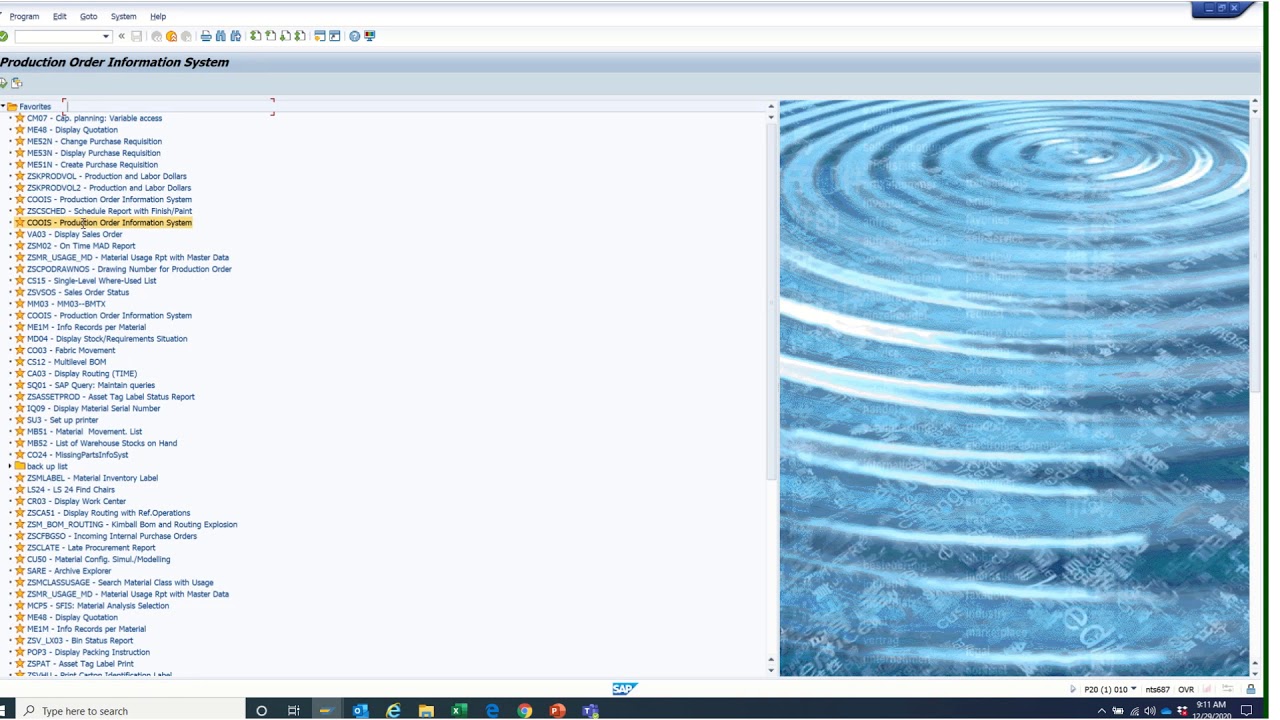Image resolution: width=1280 pixels, height=720 pixels.
Task: Select ZSM02 - On Time MAD Report
Action: coord(81,245)
